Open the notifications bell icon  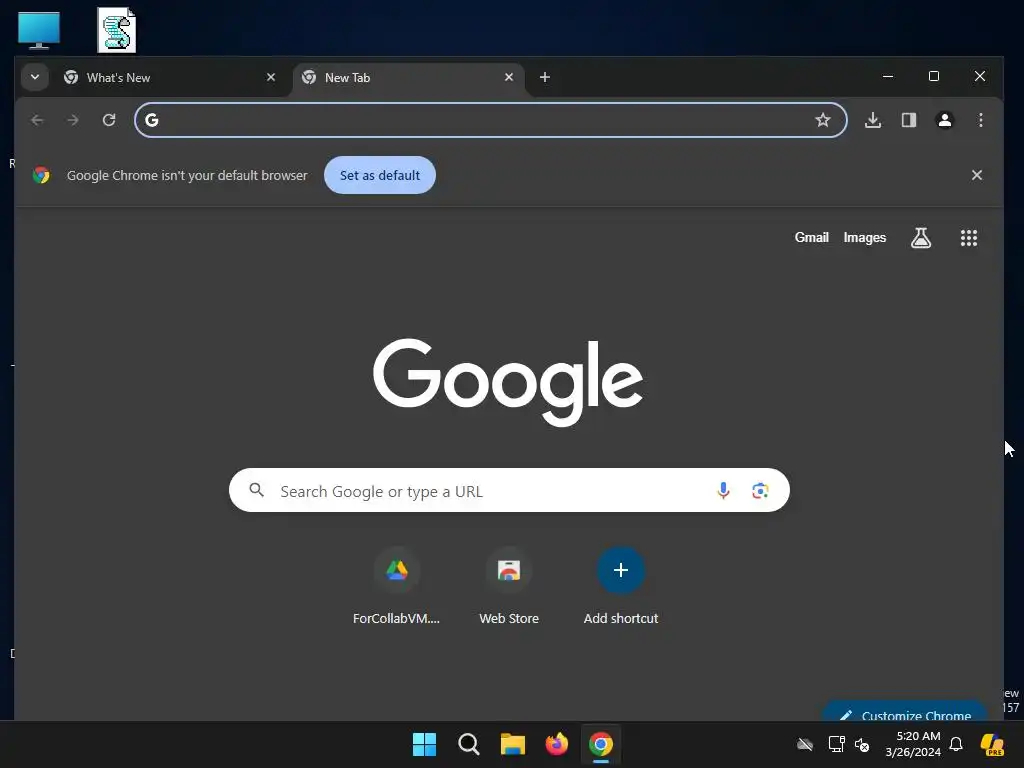click(x=956, y=744)
